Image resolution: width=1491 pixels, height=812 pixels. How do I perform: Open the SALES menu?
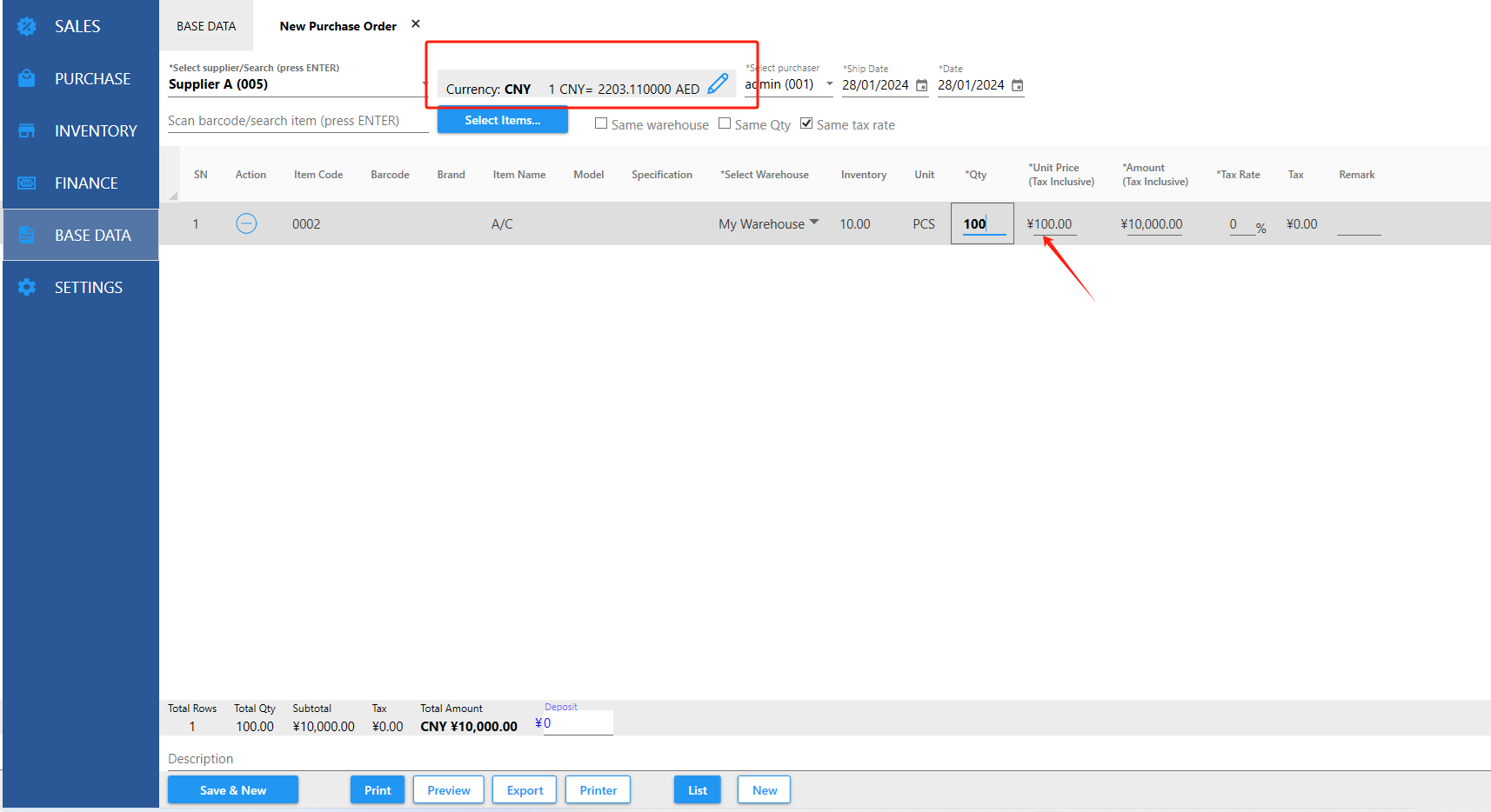[x=80, y=26]
